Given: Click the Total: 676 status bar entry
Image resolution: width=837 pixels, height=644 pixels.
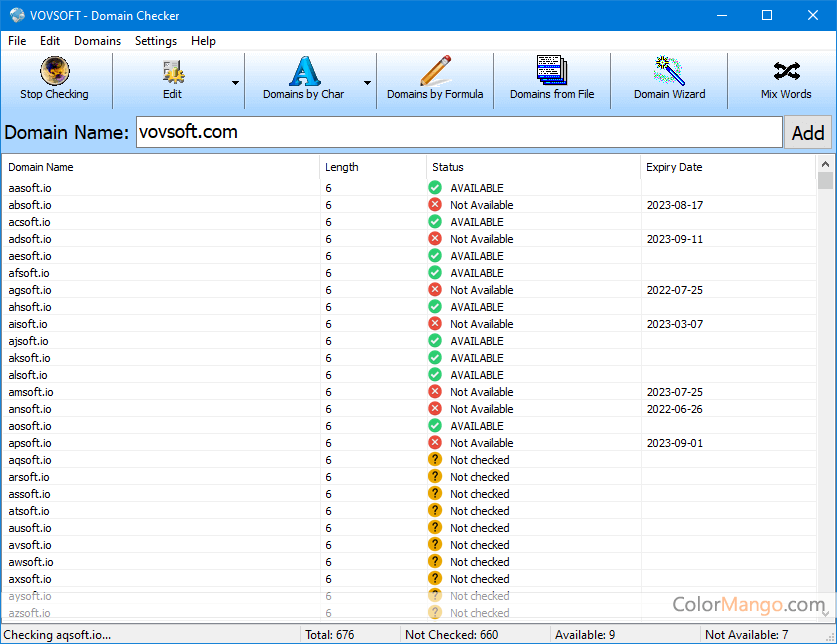Looking at the screenshot, I should 329,634.
